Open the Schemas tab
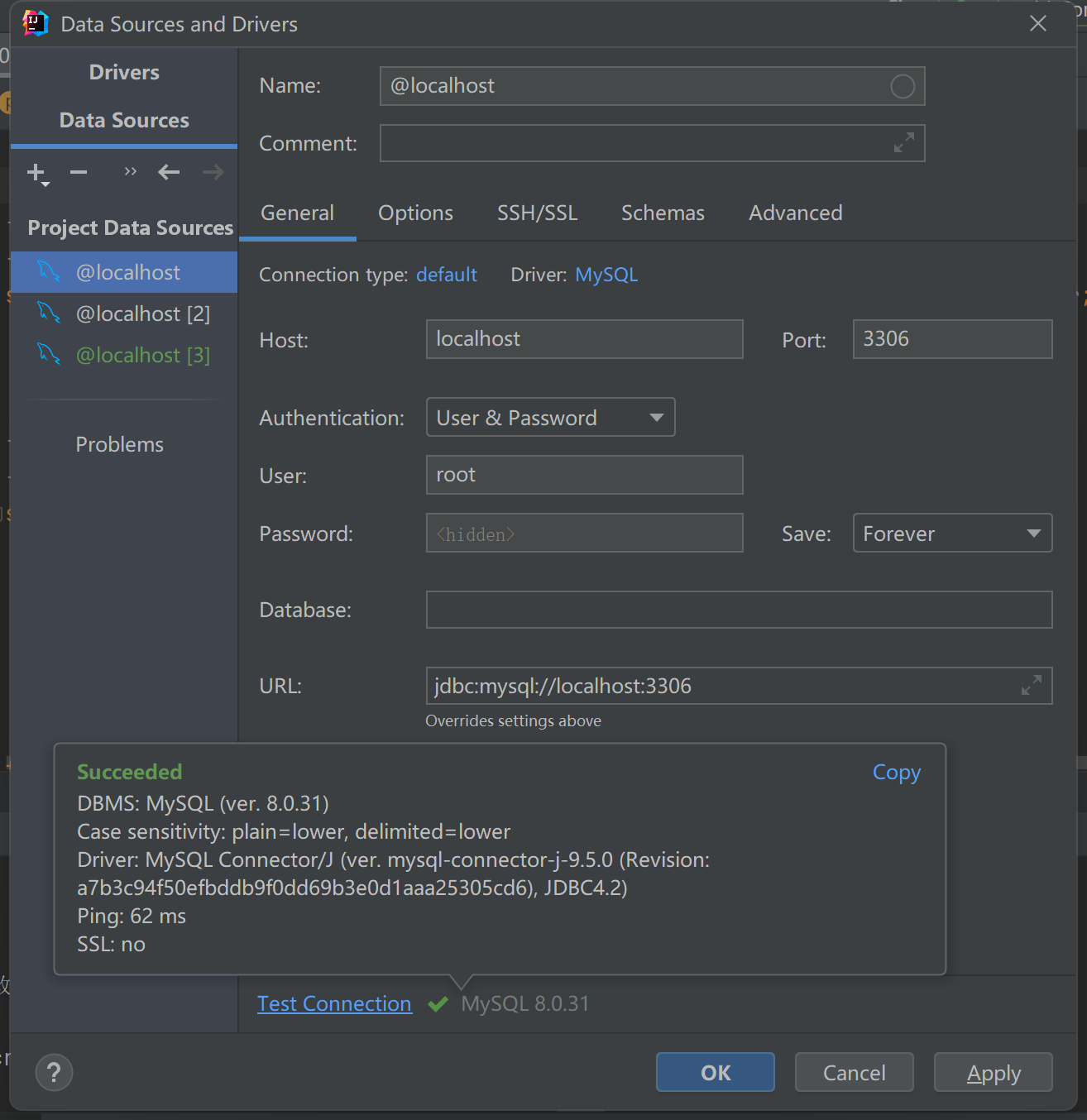This screenshot has height=1120, width=1087. coord(663,213)
